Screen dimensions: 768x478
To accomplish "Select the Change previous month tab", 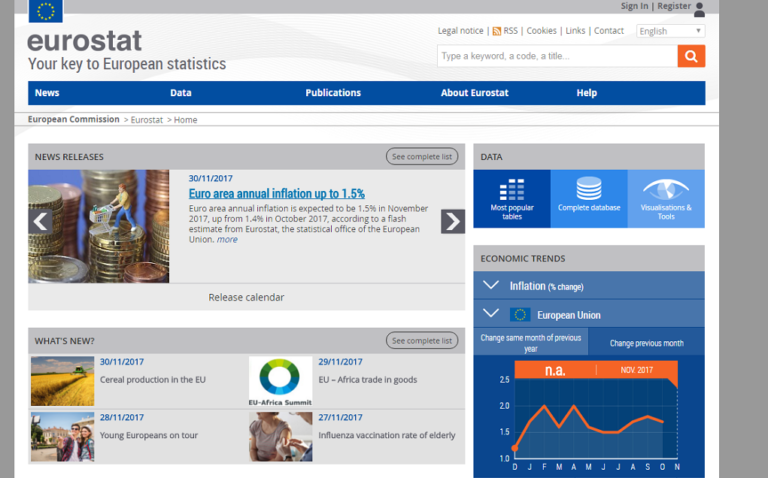I will click(x=647, y=342).
